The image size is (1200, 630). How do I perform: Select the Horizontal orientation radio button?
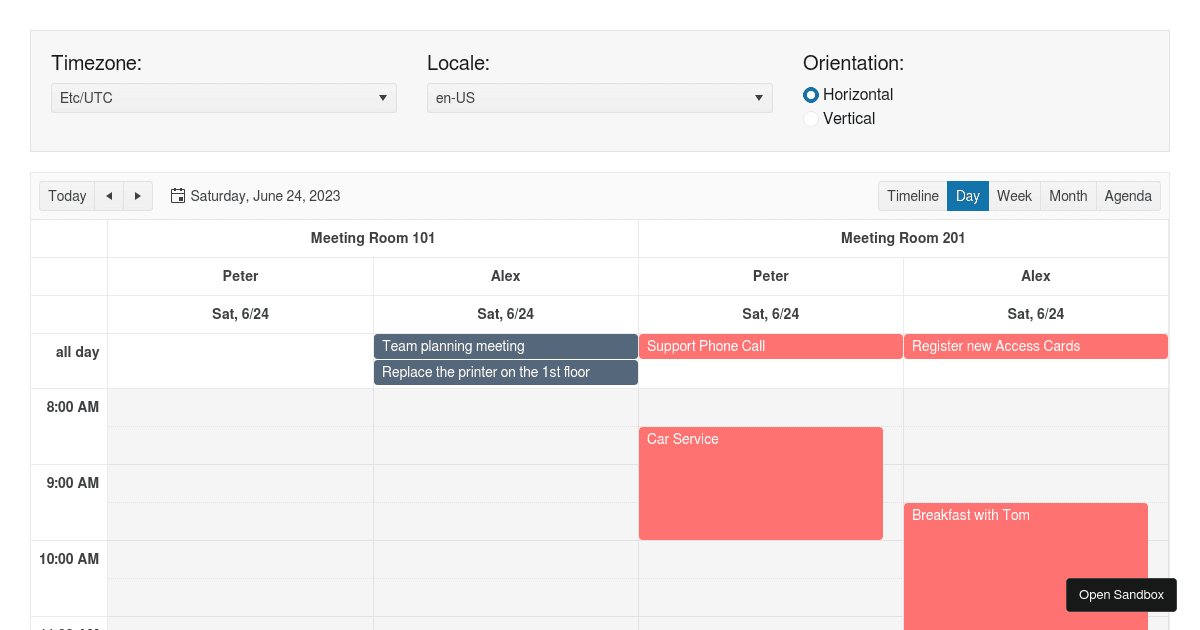pyautogui.click(x=811, y=95)
